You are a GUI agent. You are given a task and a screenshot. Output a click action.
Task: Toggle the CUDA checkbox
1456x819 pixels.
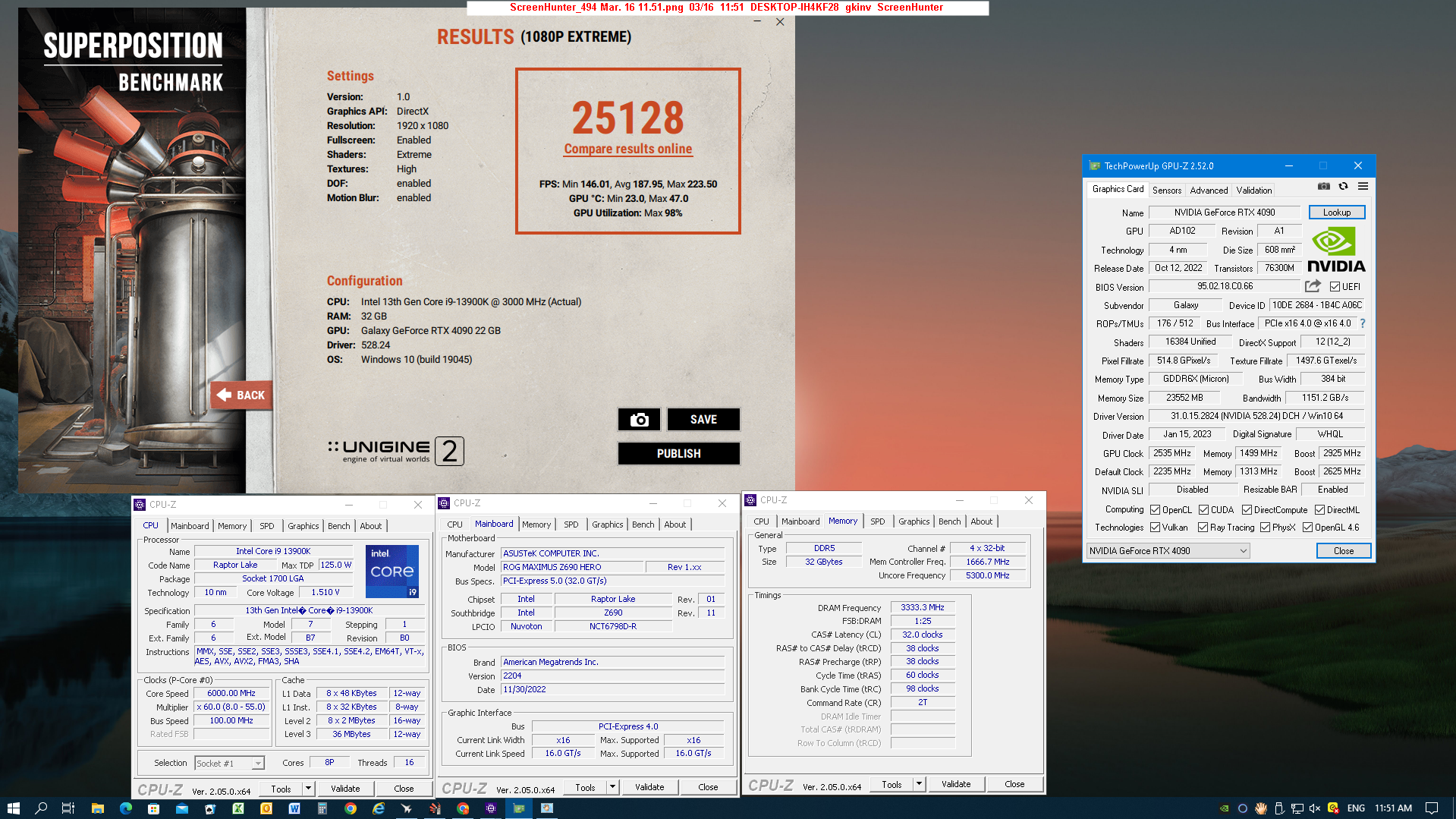coord(1203,510)
